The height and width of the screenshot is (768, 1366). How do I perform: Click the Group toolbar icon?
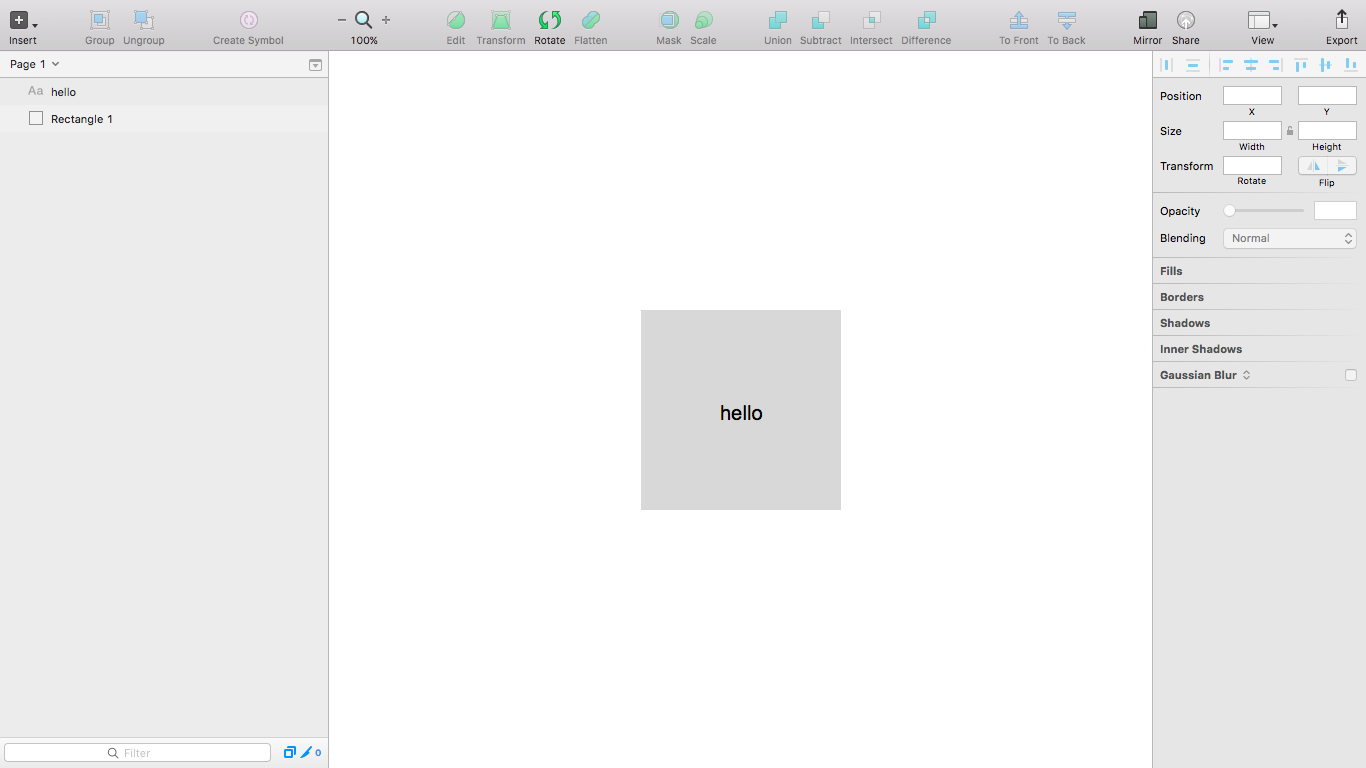pos(100,20)
